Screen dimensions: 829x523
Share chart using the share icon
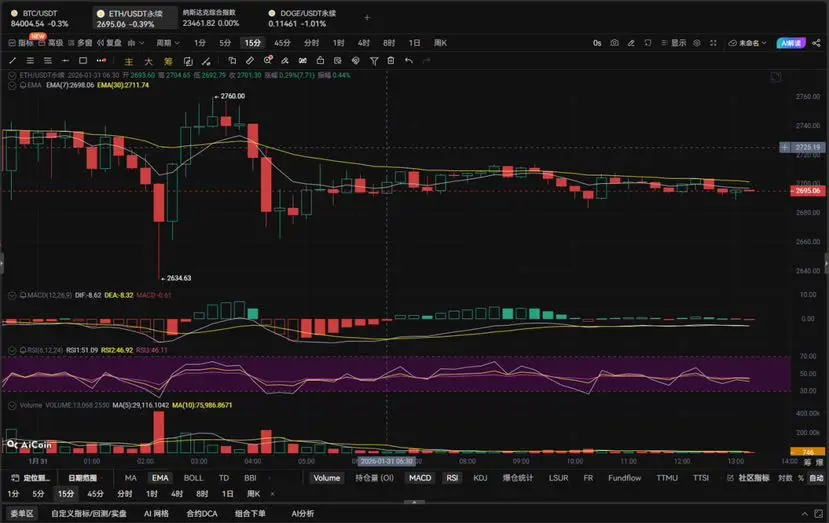pyautogui.click(x=816, y=43)
